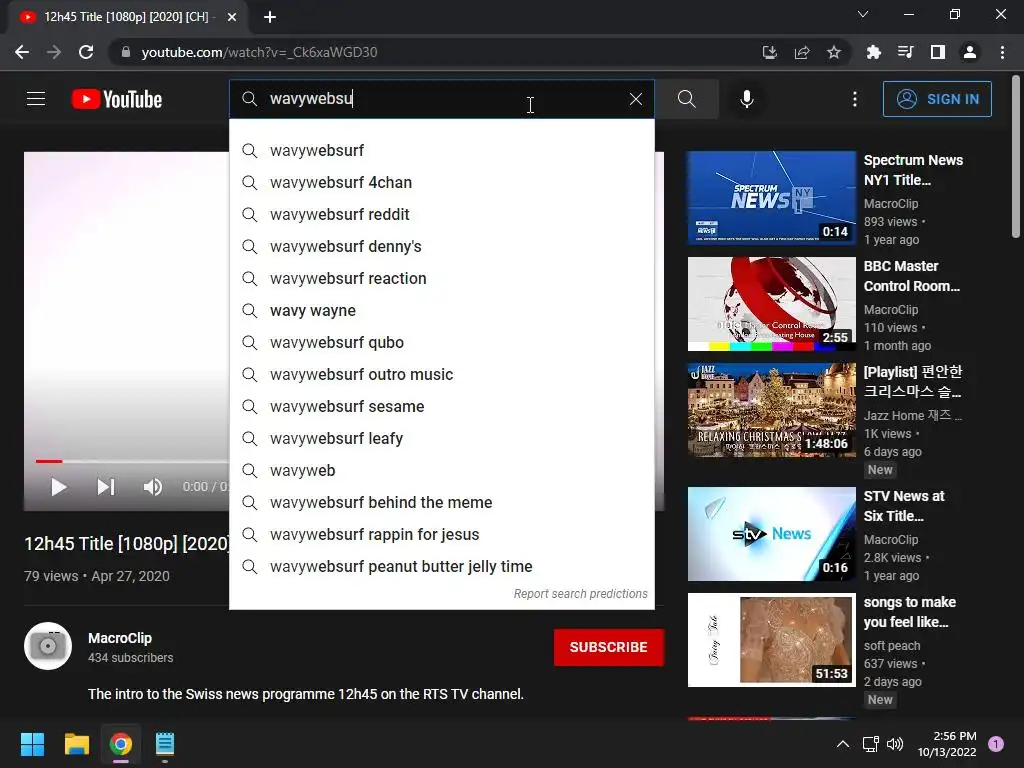The image size is (1024, 768).
Task: Open 'songs to make you feel like' title
Action: [910, 612]
